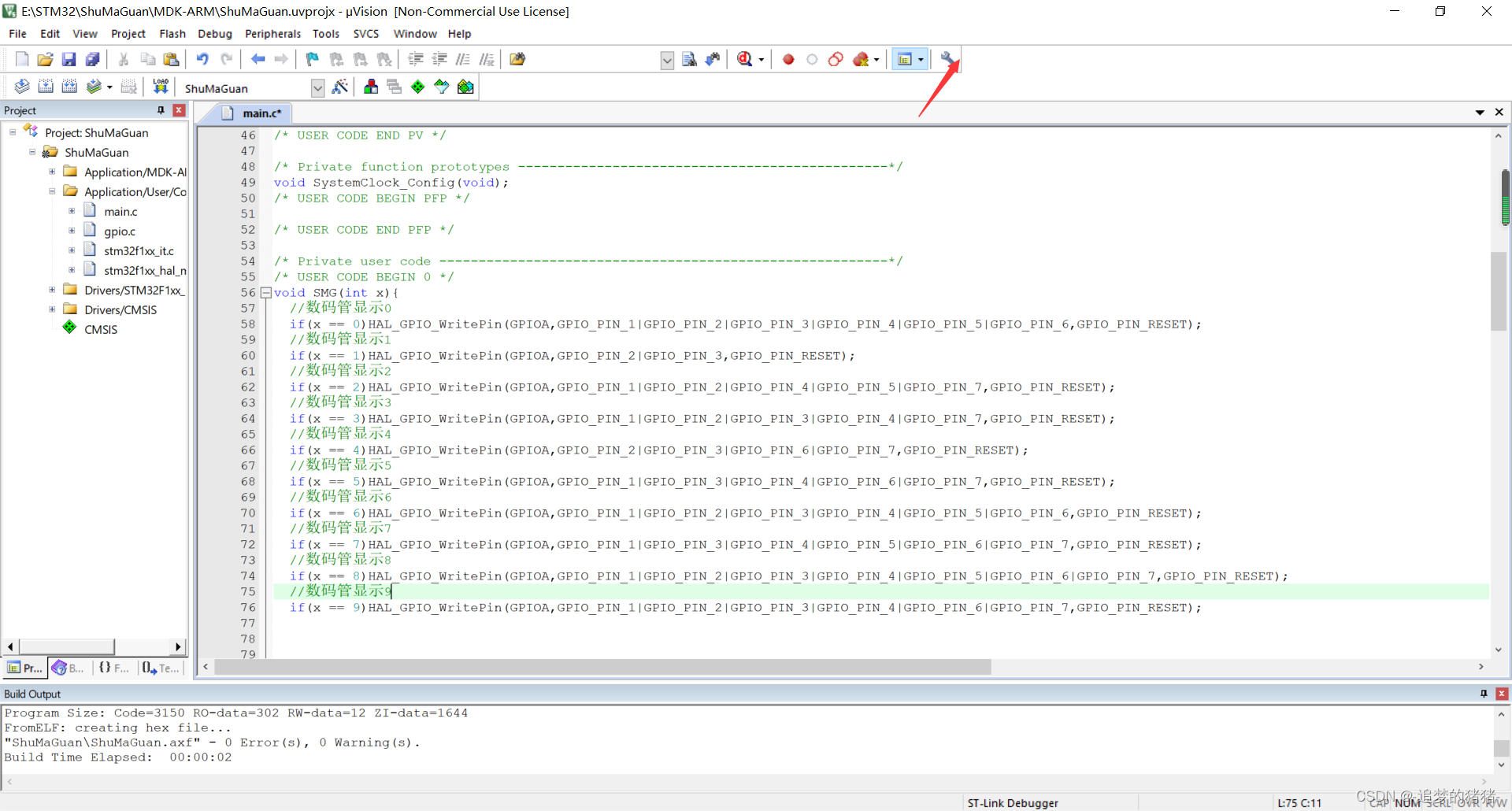Open the breakpoint kill options dropdown arrow

pyautogui.click(x=876, y=60)
